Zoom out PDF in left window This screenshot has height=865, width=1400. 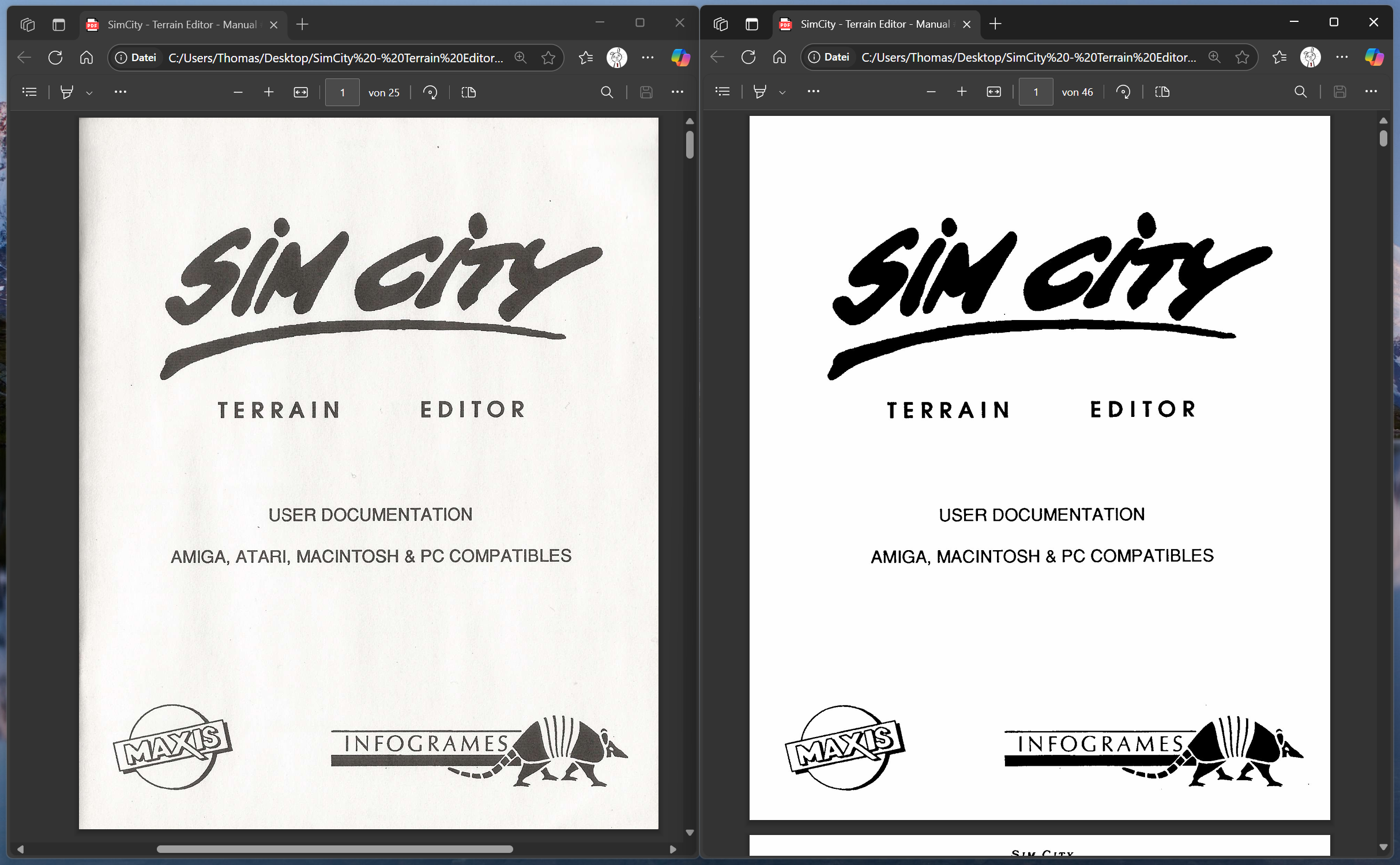pos(238,92)
